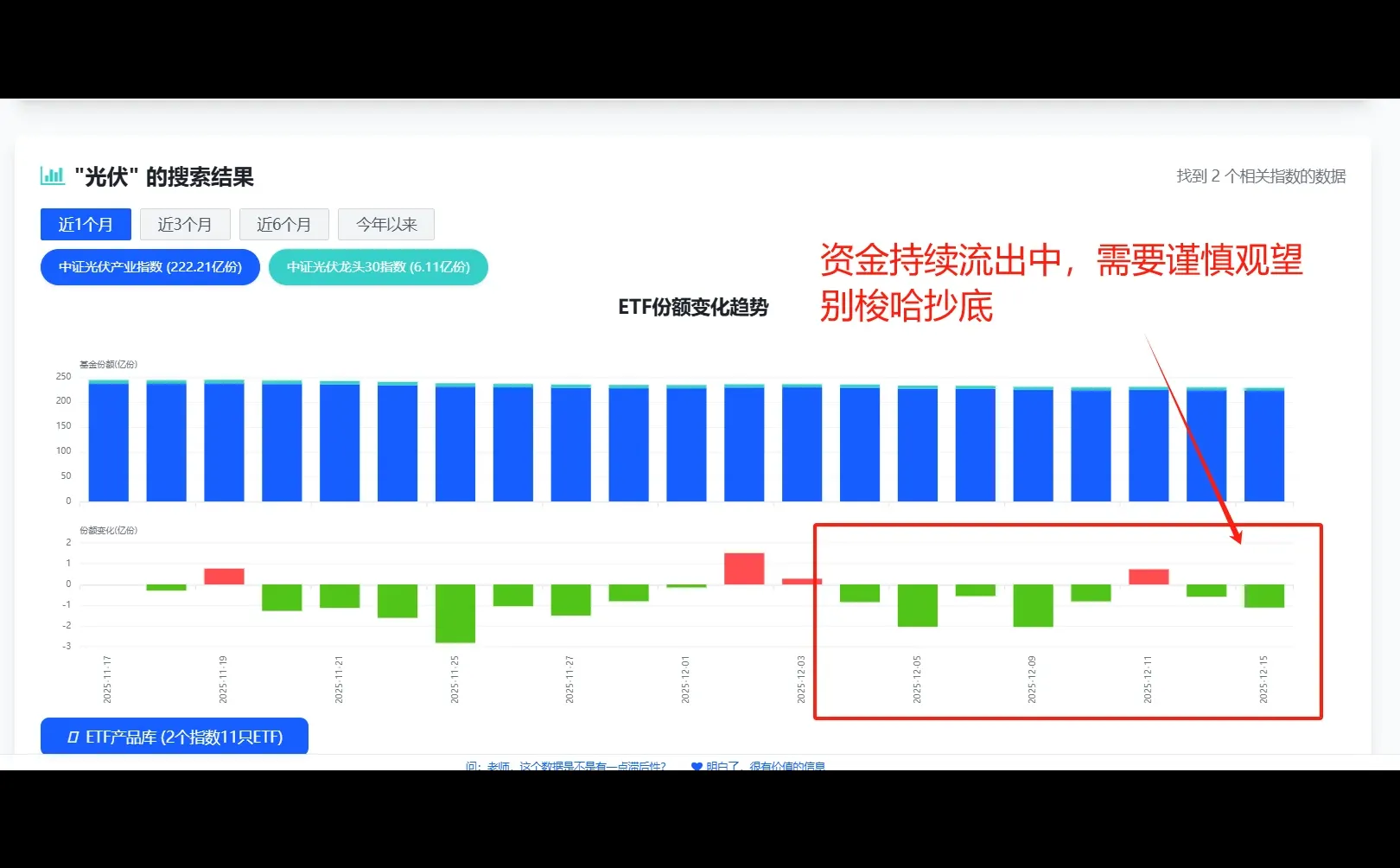Click the green change bar at 2025-12-05
Screen dimensions: 1400x868
pos(918,605)
